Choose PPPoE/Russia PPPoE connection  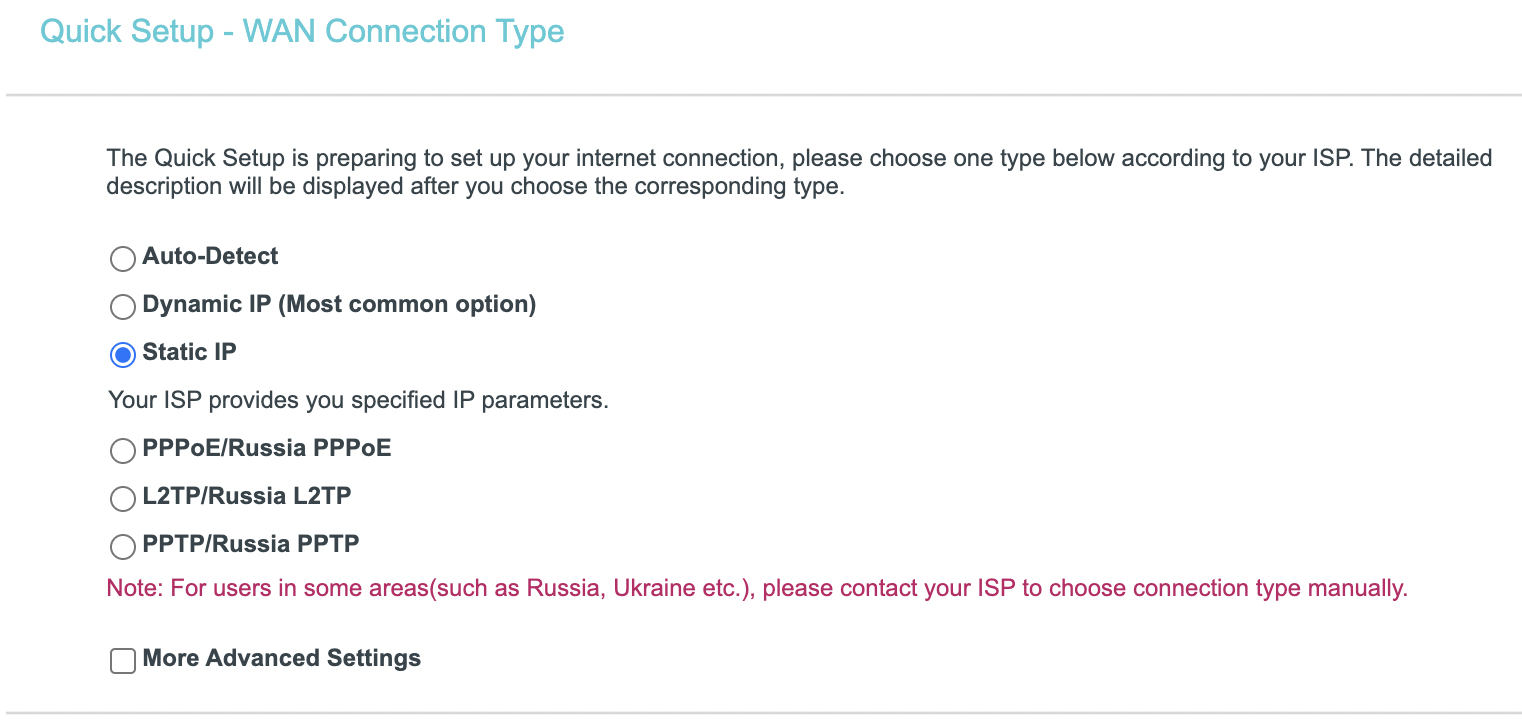pos(122,450)
